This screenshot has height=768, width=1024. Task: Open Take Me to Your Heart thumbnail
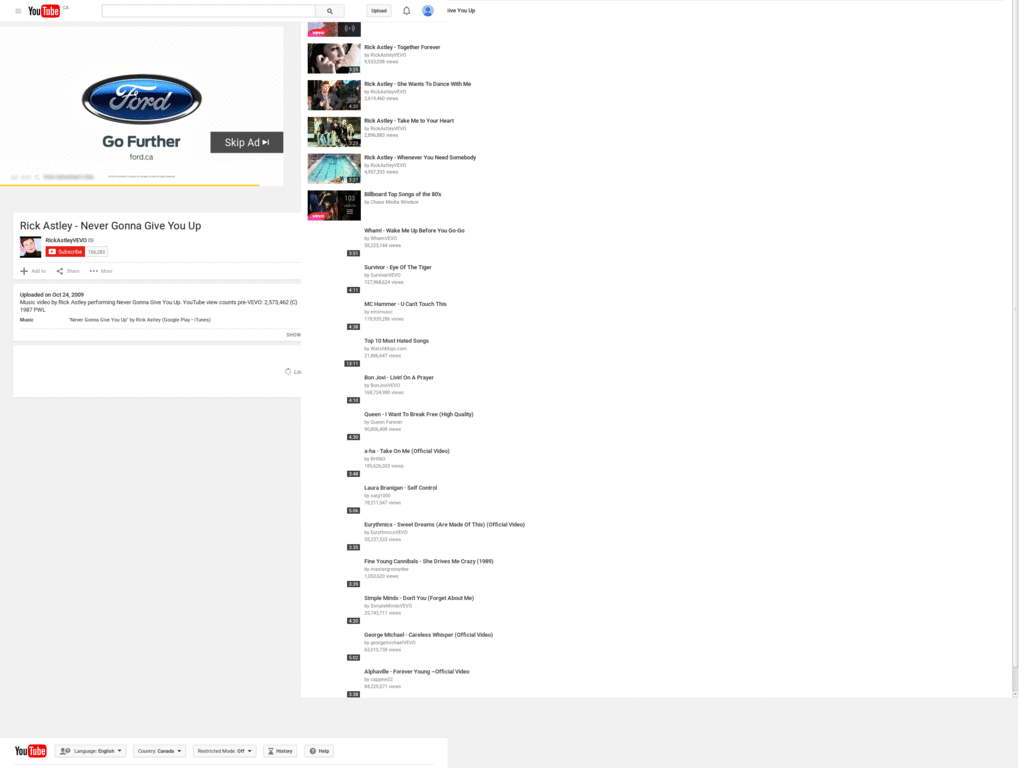point(334,132)
